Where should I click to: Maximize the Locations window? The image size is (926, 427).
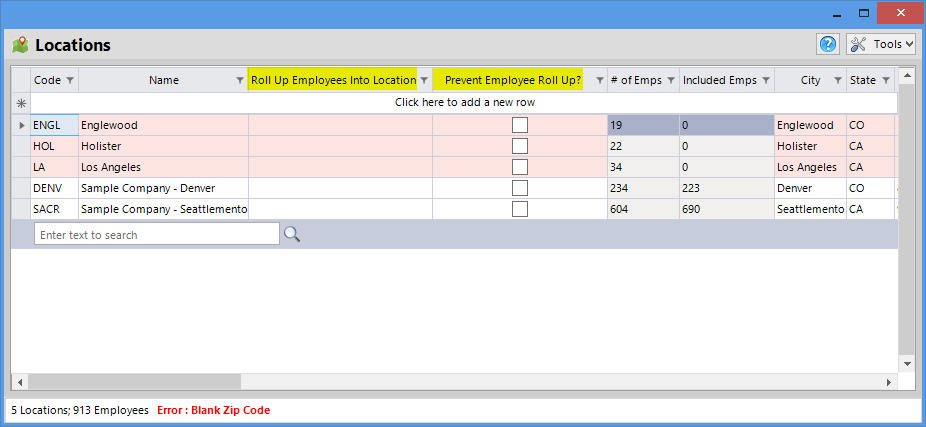pyautogui.click(x=864, y=13)
